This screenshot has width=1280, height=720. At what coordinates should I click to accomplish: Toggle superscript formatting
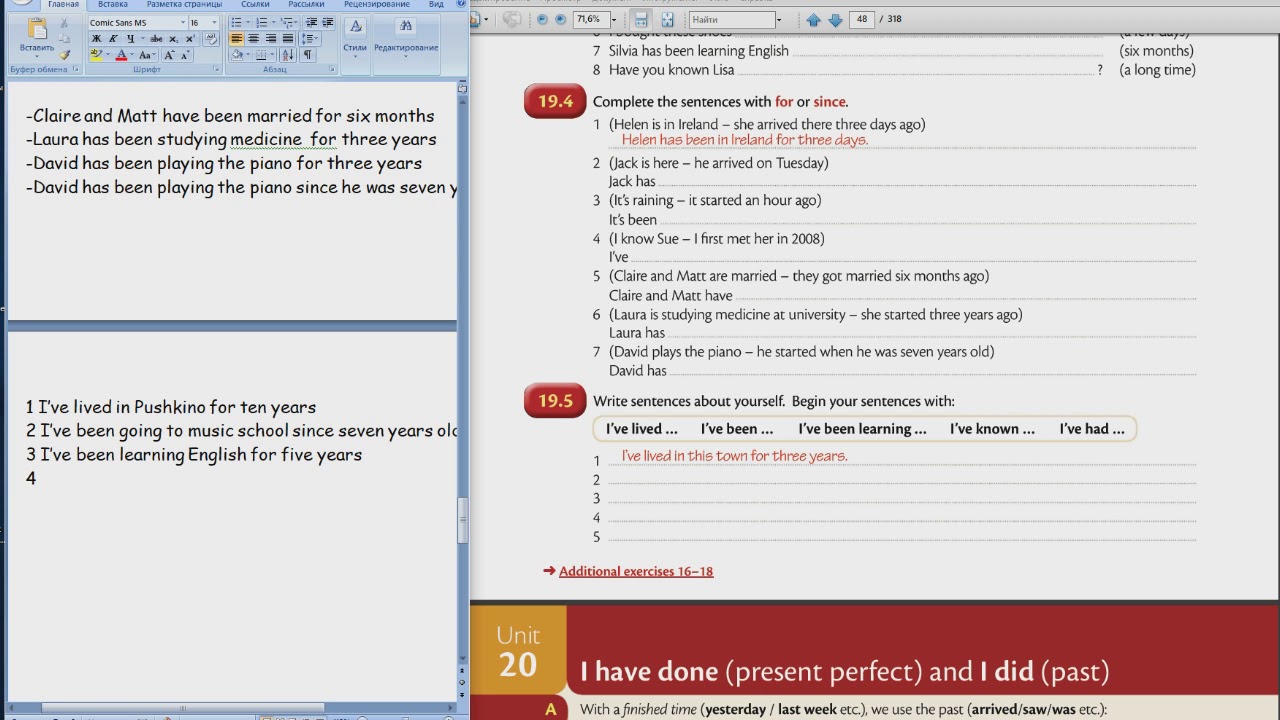tap(190, 39)
